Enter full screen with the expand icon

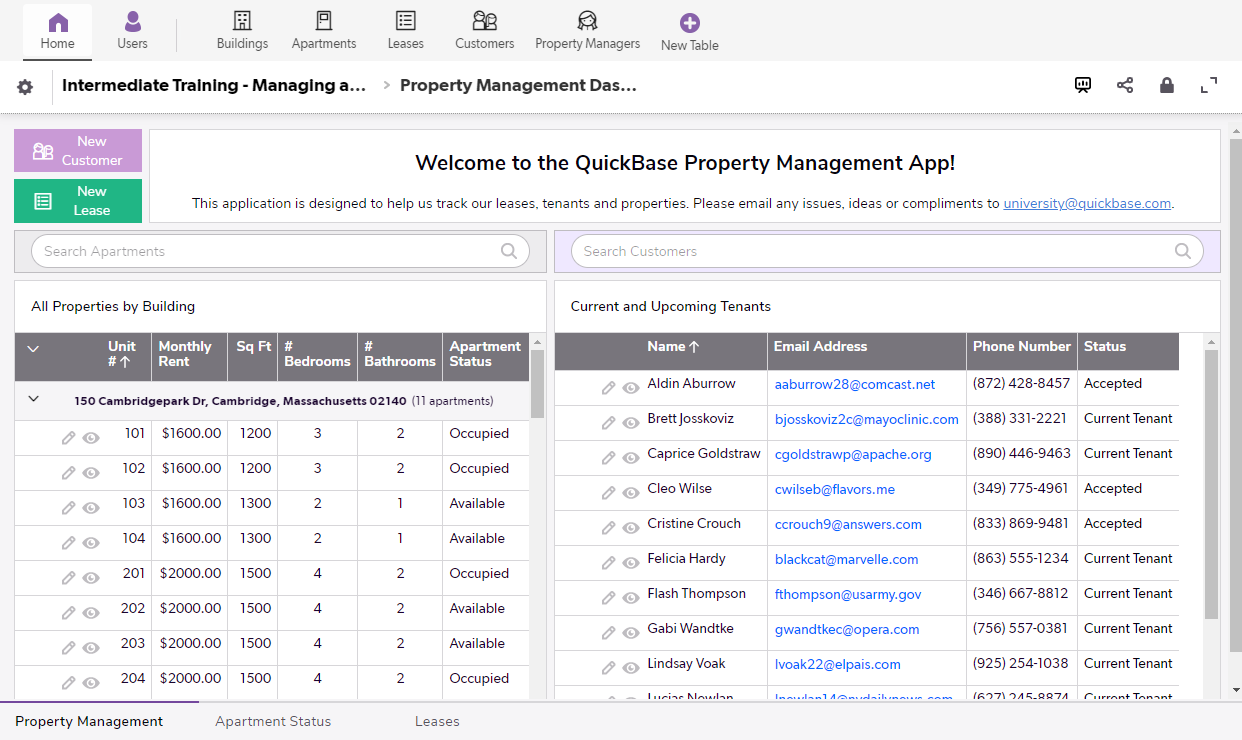(1209, 85)
